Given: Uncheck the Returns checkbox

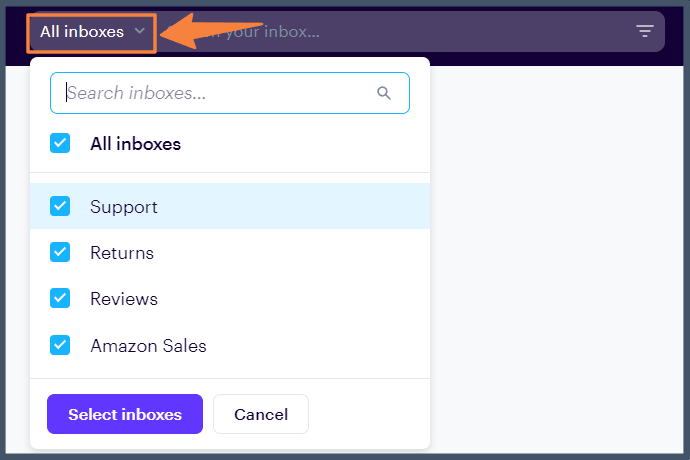Looking at the screenshot, I should [x=60, y=253].
